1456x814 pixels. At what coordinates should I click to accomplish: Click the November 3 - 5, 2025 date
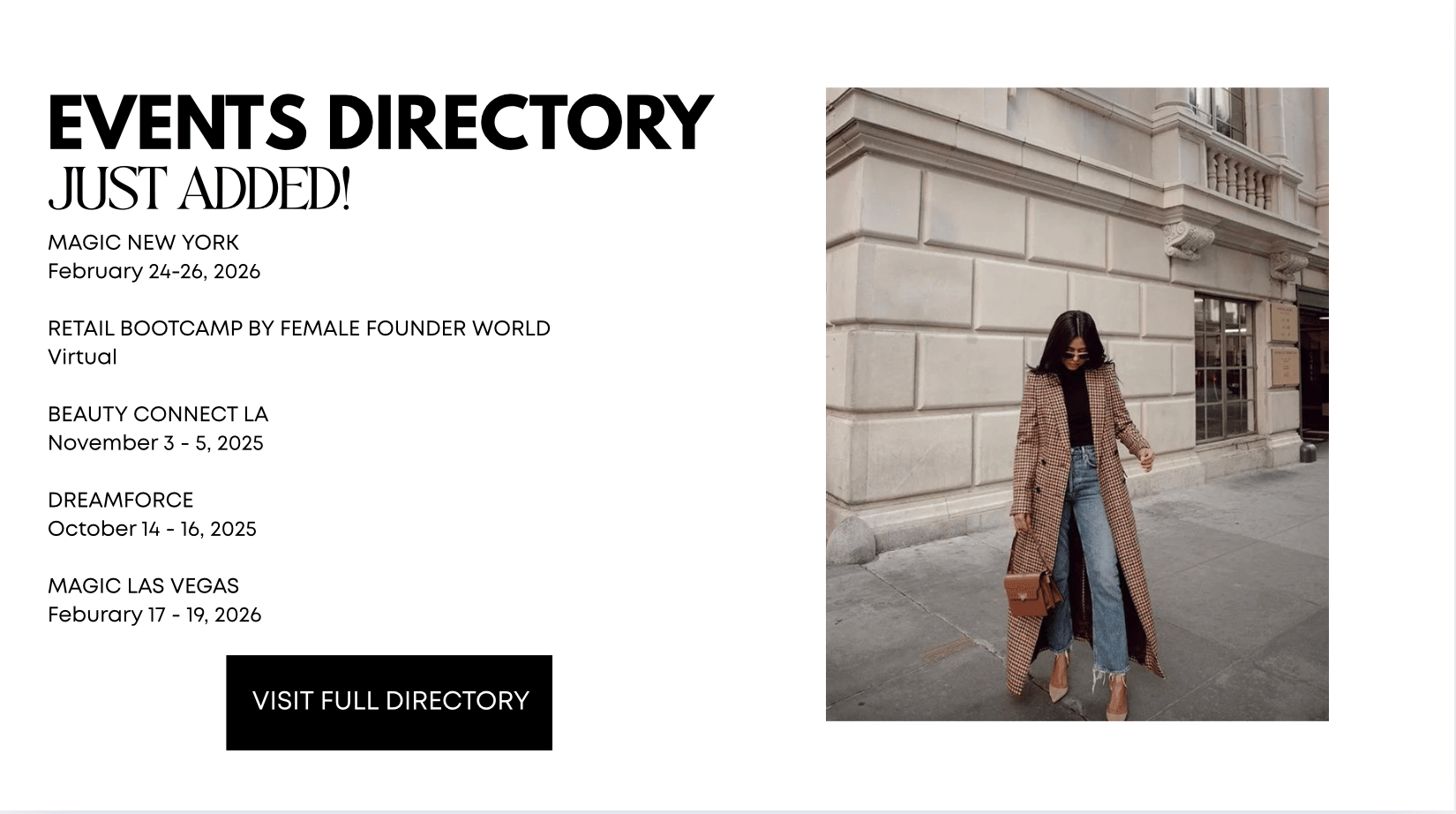click(155, 442)
